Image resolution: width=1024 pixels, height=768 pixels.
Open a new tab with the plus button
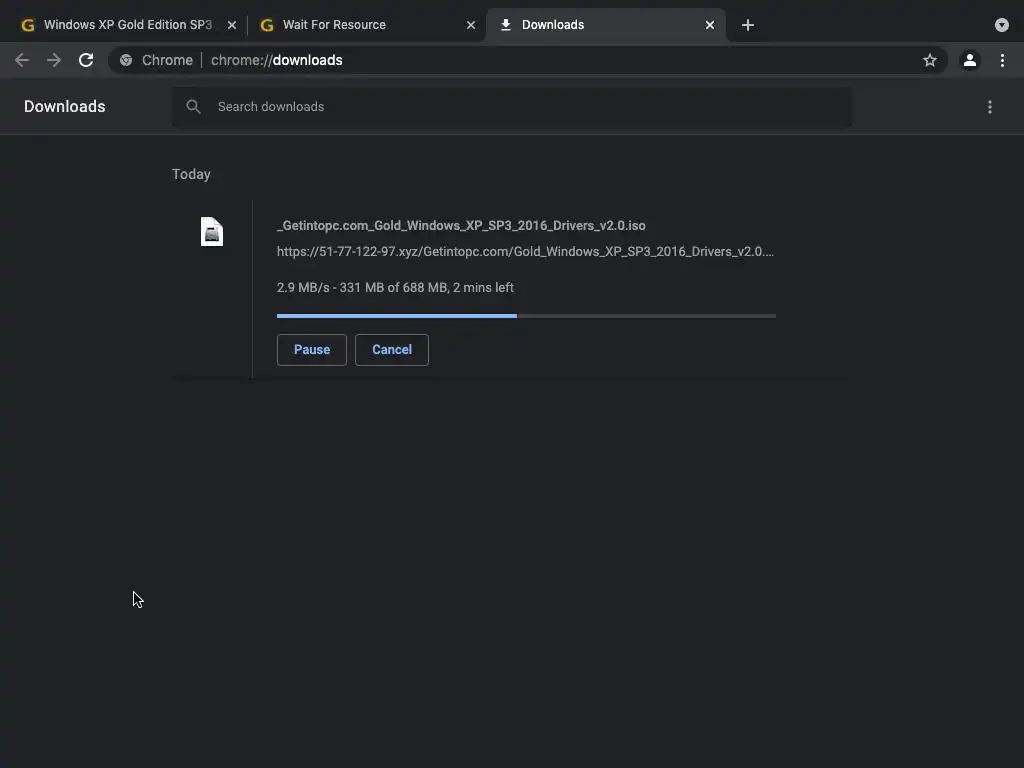coord(748,25)
